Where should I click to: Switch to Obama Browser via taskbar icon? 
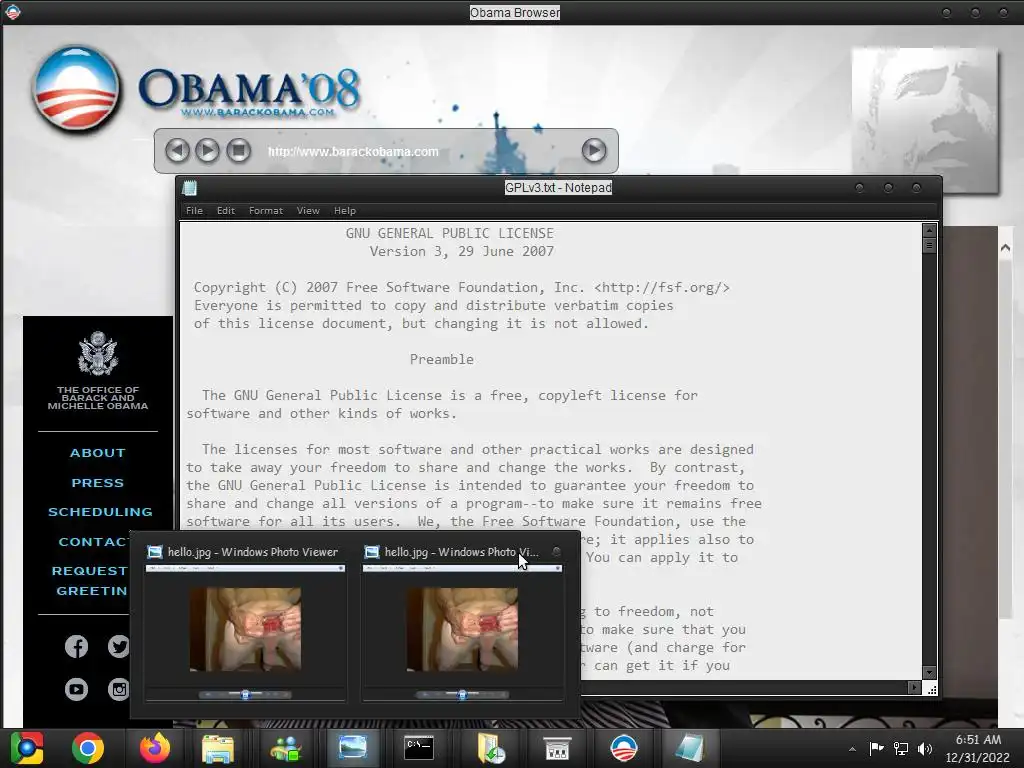point(623,748)
